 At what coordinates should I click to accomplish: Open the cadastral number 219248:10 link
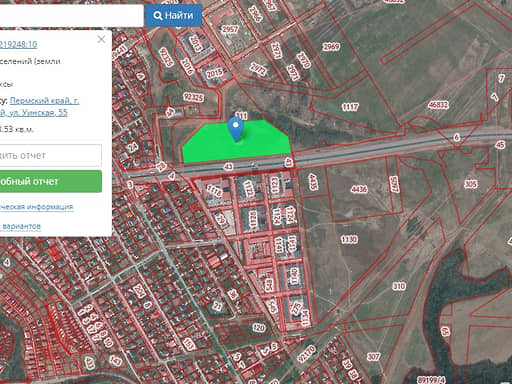click(18, 44)
